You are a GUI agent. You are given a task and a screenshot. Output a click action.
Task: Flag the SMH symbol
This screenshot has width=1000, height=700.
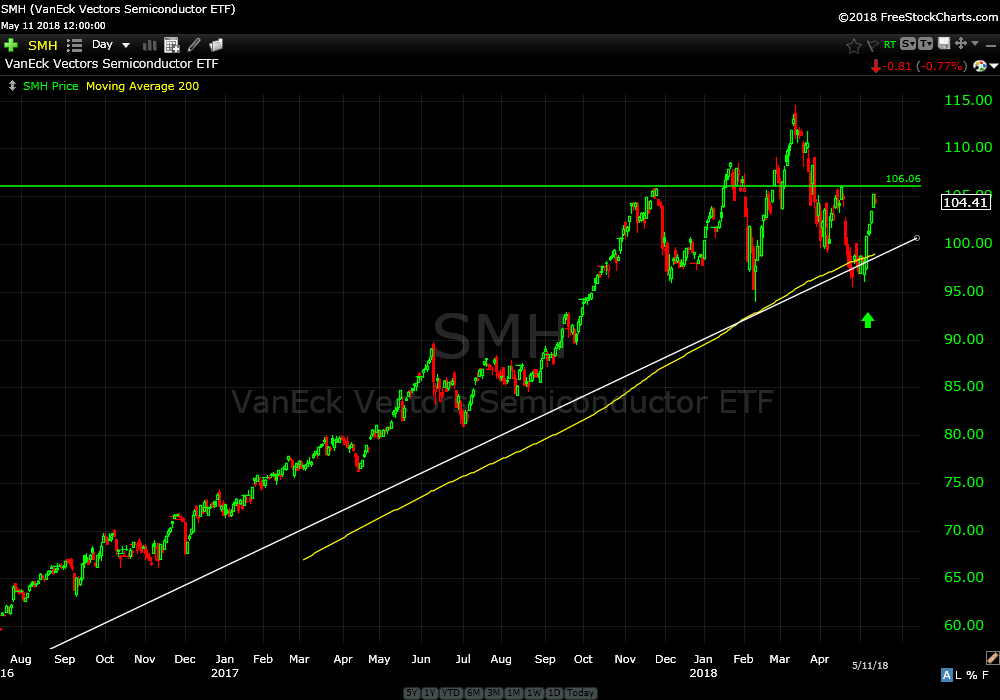pos(872,45)
